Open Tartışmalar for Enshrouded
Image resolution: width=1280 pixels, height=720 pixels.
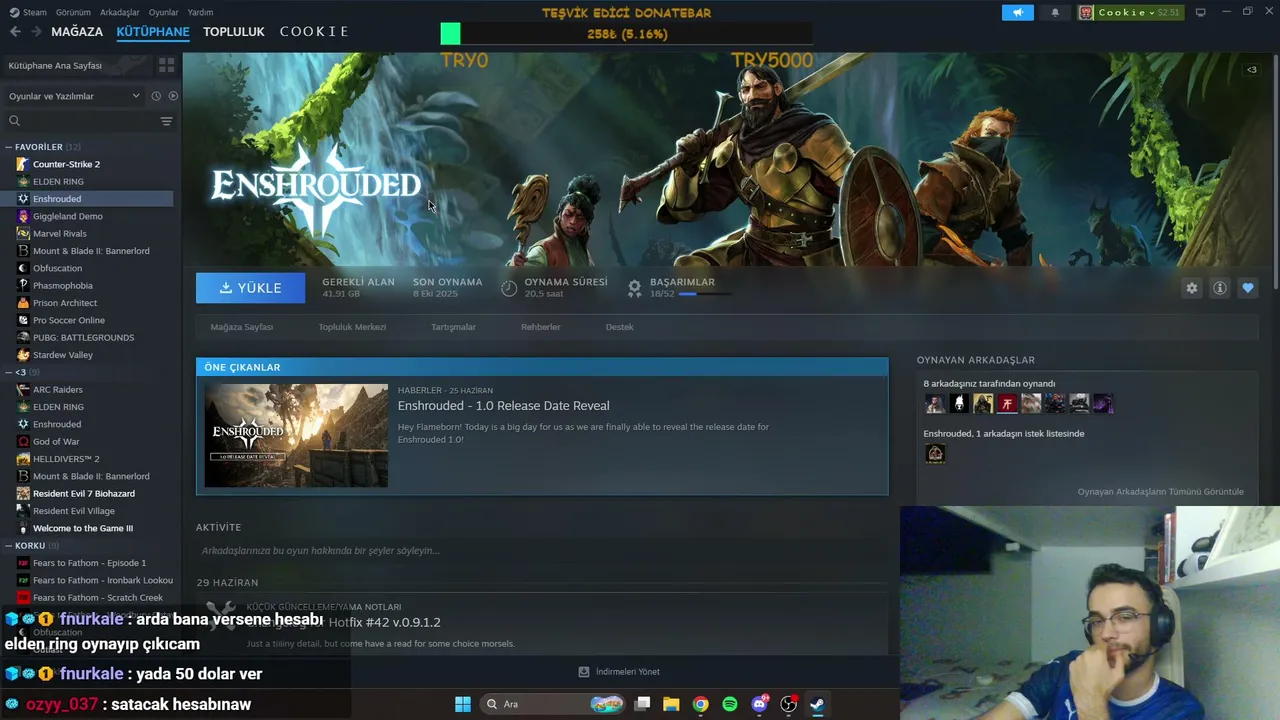[453, 327]
